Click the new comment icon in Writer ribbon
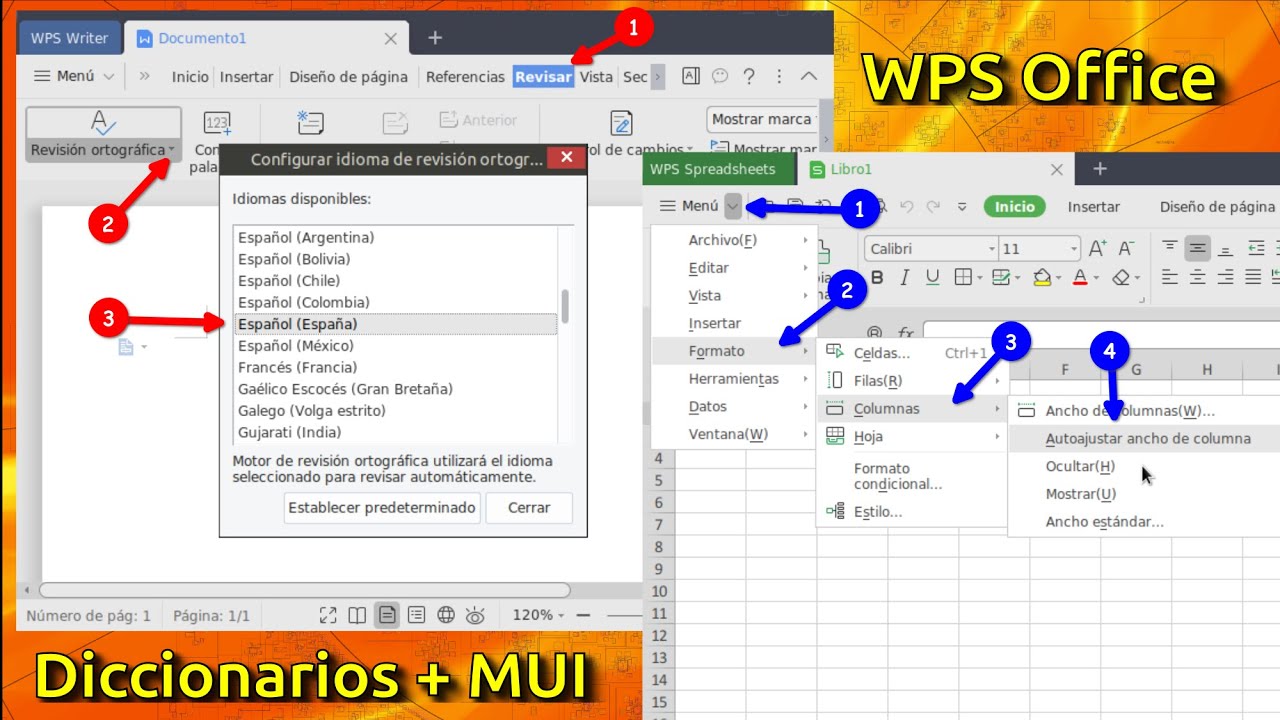This screenshot has height=720, width=1280. coord(310,122)
